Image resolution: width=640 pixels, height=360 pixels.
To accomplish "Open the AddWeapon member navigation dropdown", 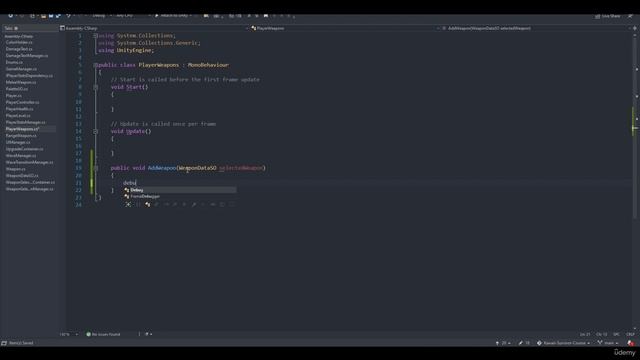I will 536,28.
